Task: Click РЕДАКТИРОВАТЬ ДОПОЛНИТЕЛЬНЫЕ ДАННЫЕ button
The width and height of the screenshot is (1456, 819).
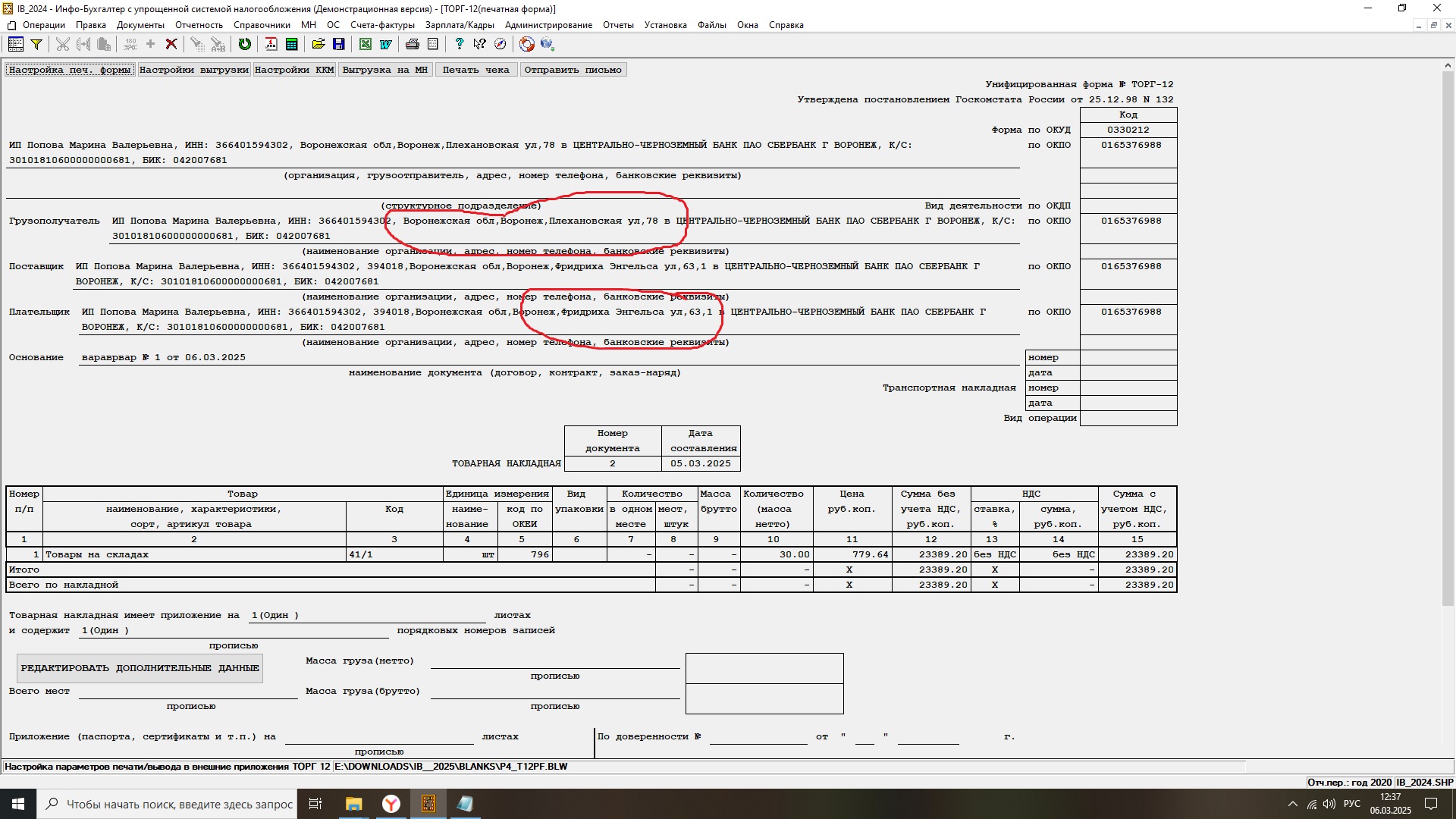Action: [140, 668]
